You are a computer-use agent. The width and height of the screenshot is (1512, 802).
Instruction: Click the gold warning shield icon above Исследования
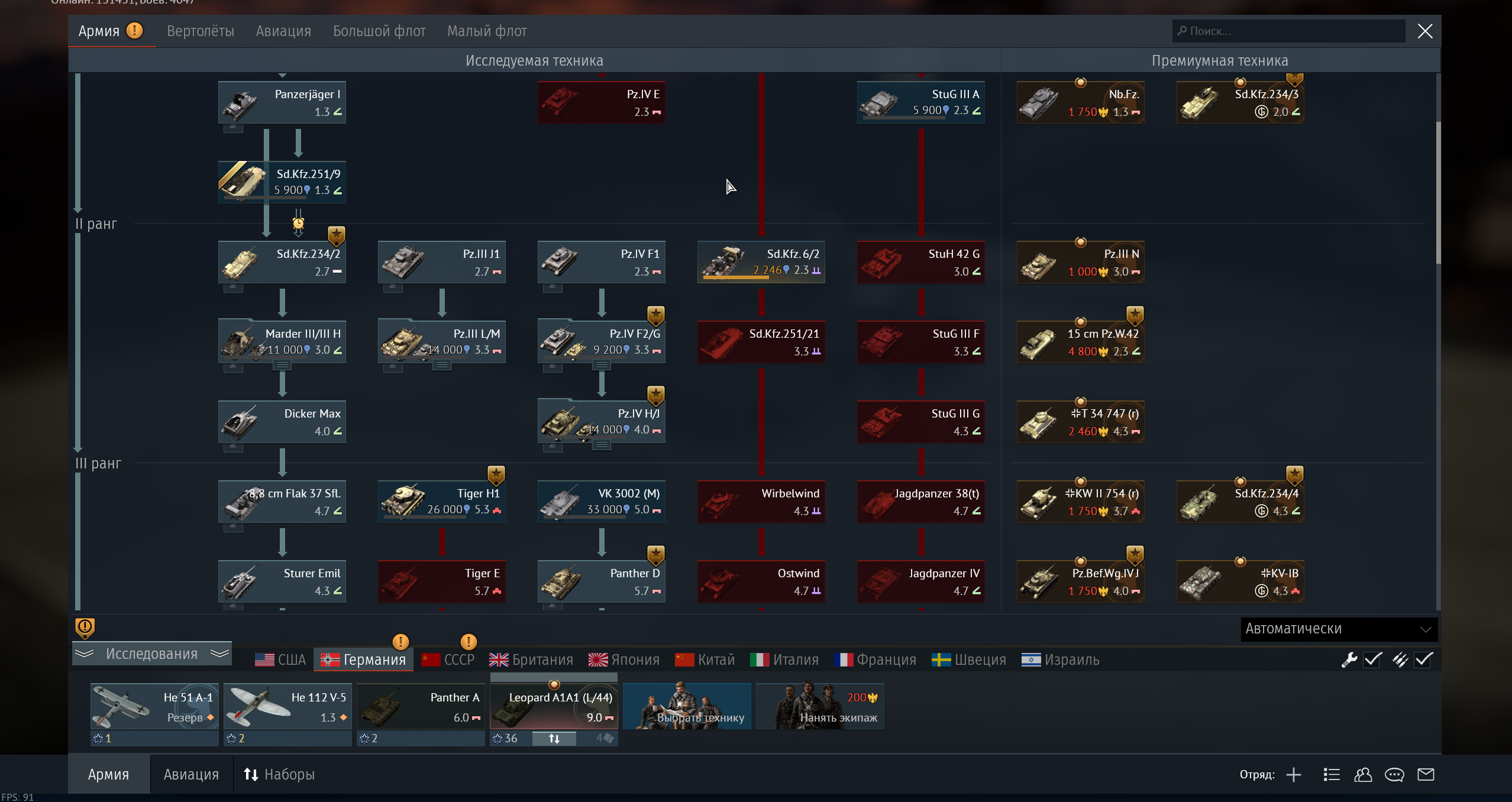point(85,628)
